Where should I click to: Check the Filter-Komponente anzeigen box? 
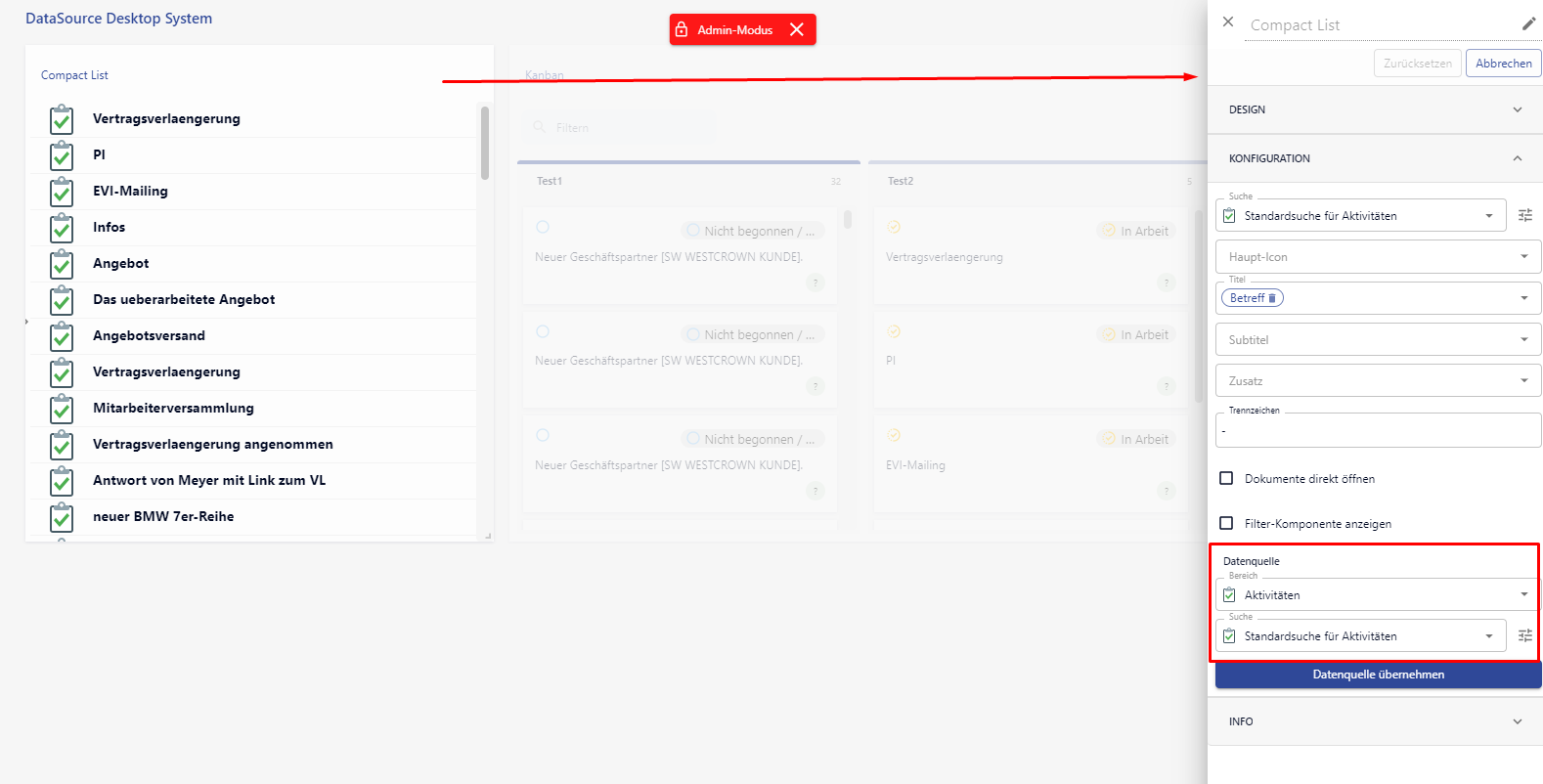coord(1226,524)
